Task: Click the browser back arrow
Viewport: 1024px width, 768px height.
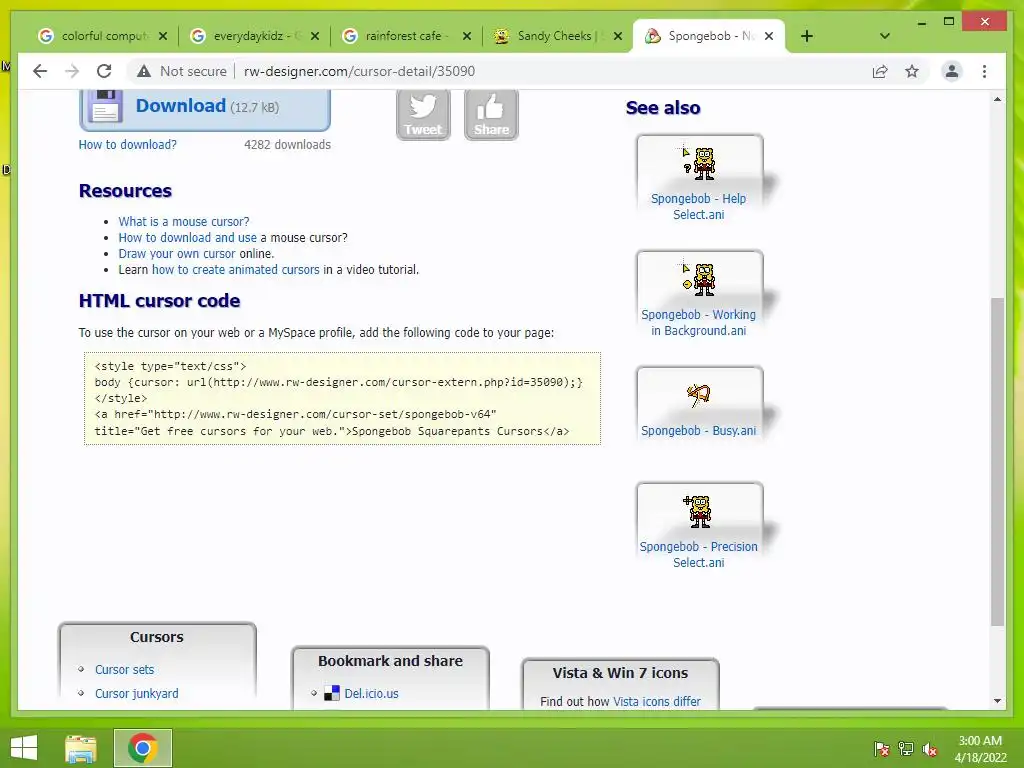Action: click(40, 71)
